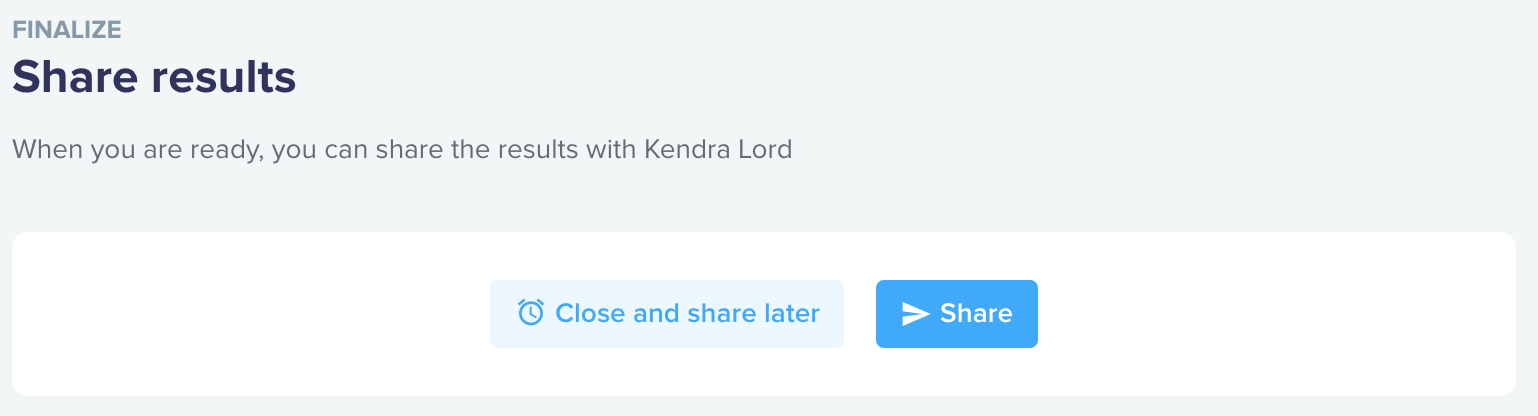Click the blue Share button
This screenshot has height=416, width=1538.
pos(957,314)
